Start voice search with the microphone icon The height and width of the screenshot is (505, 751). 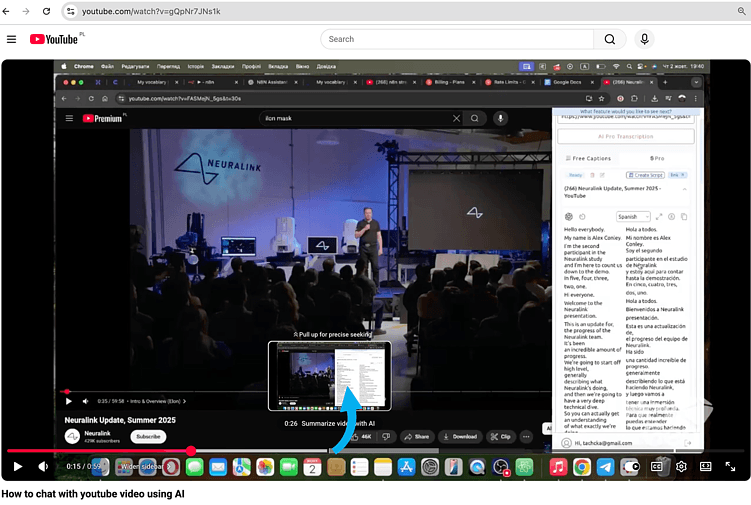(x=645, y=39)
